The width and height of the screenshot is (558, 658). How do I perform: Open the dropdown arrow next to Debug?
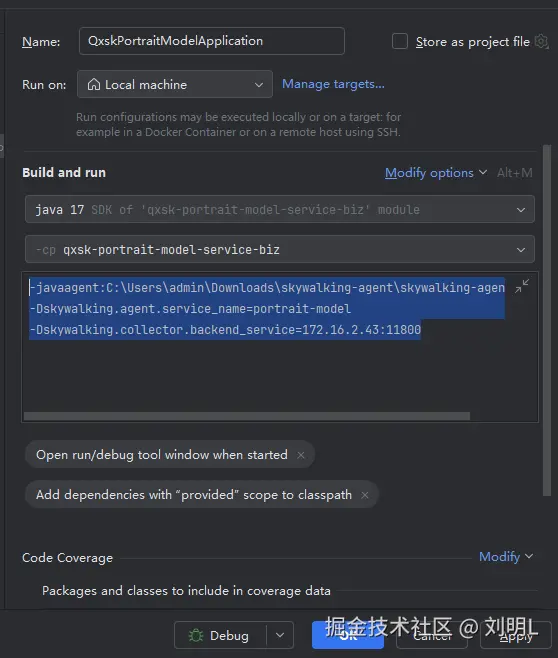click(280, 635)
